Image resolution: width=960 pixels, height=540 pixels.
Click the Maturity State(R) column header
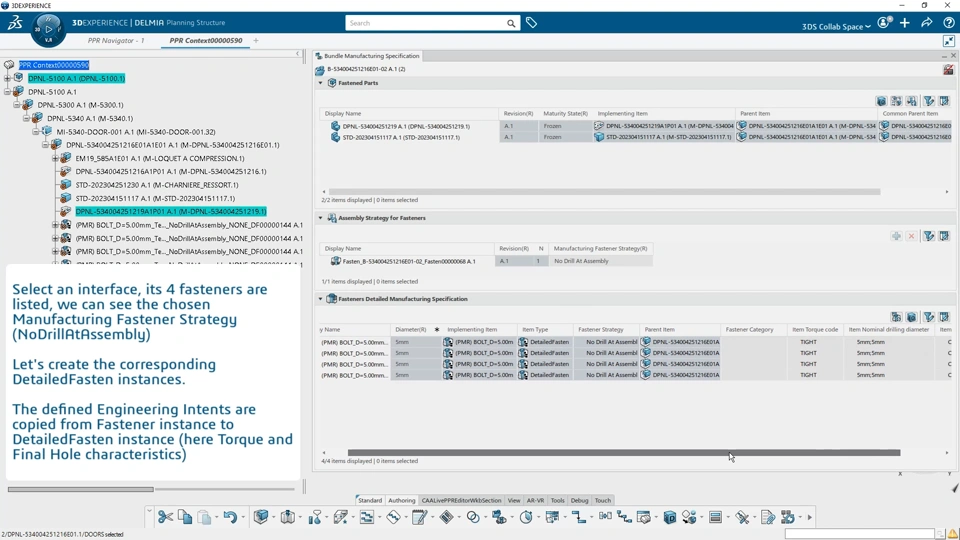point(565,113)
